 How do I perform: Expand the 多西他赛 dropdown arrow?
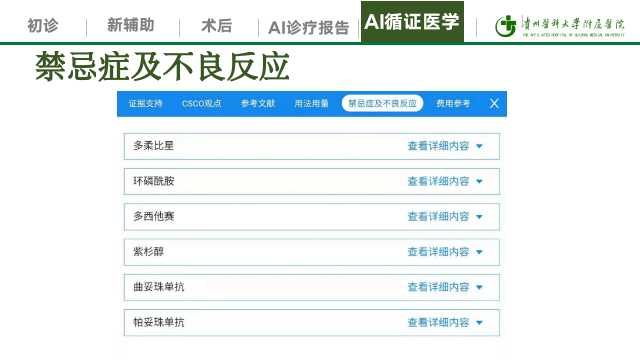pos(480,217)
